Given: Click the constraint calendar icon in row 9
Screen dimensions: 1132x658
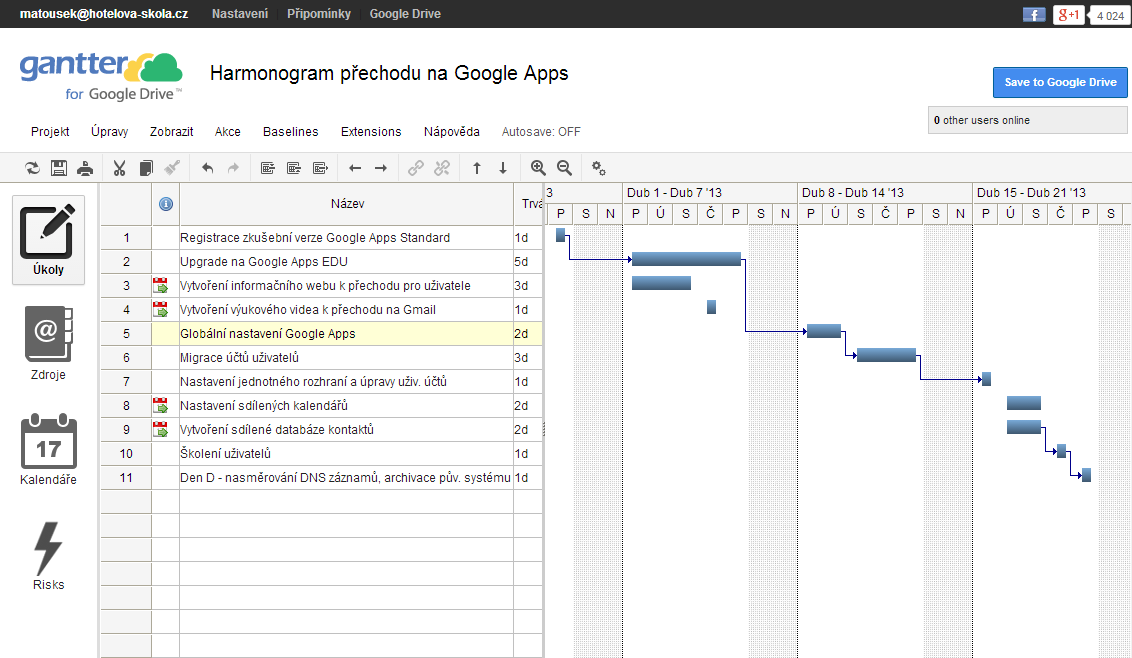Looking at the screenshot, I should (160, 430).
